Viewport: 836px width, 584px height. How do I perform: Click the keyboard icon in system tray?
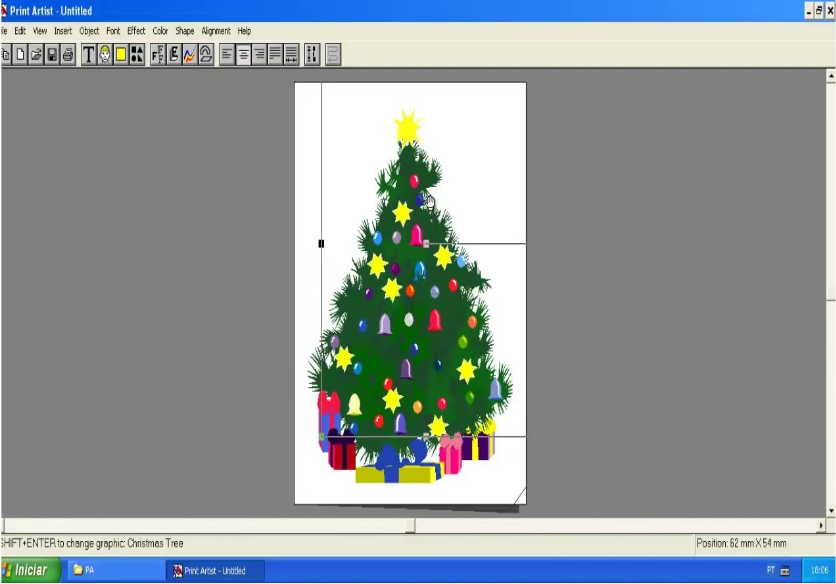(x=785, y=571)
